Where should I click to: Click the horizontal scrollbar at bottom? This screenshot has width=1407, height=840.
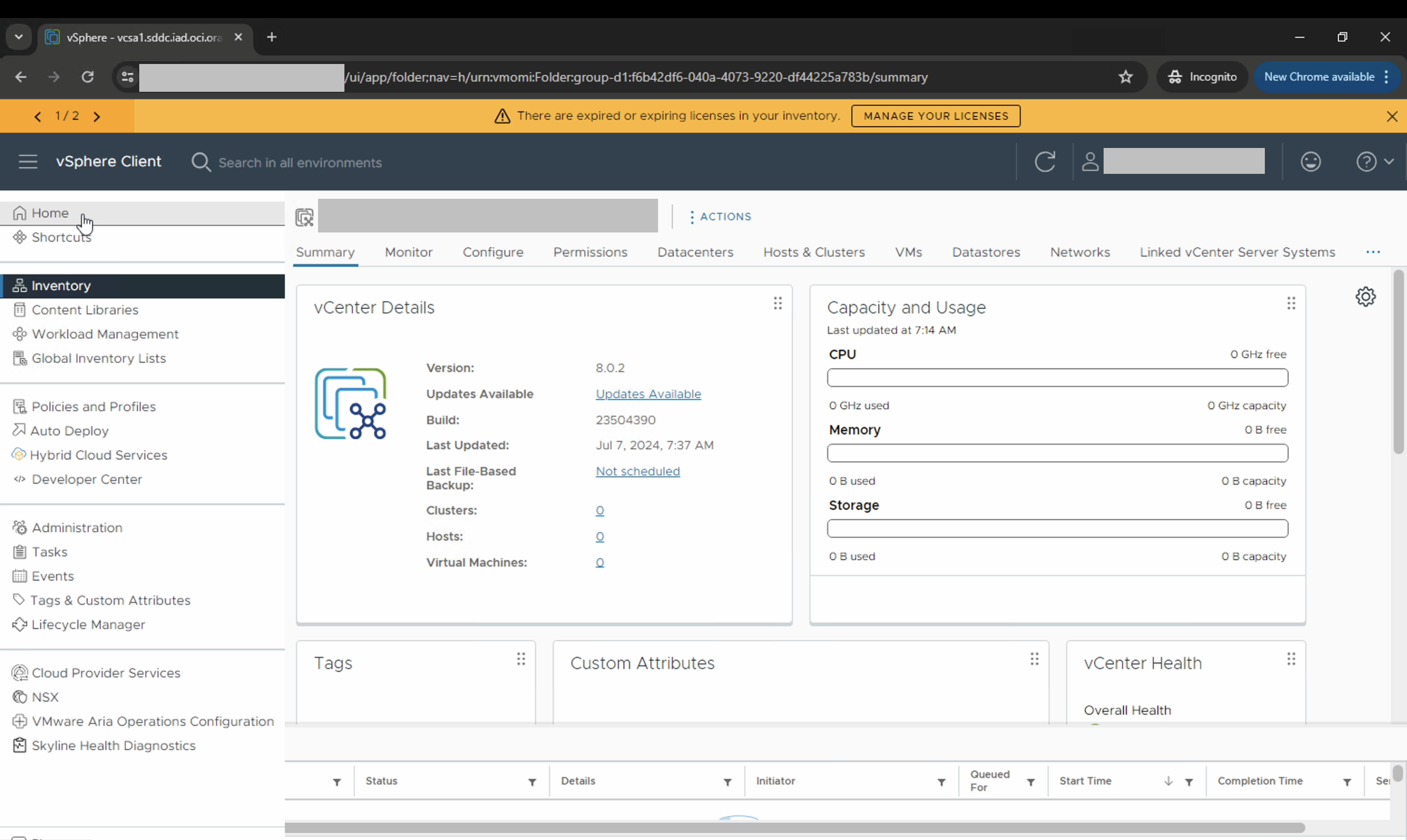coord(793,828)
